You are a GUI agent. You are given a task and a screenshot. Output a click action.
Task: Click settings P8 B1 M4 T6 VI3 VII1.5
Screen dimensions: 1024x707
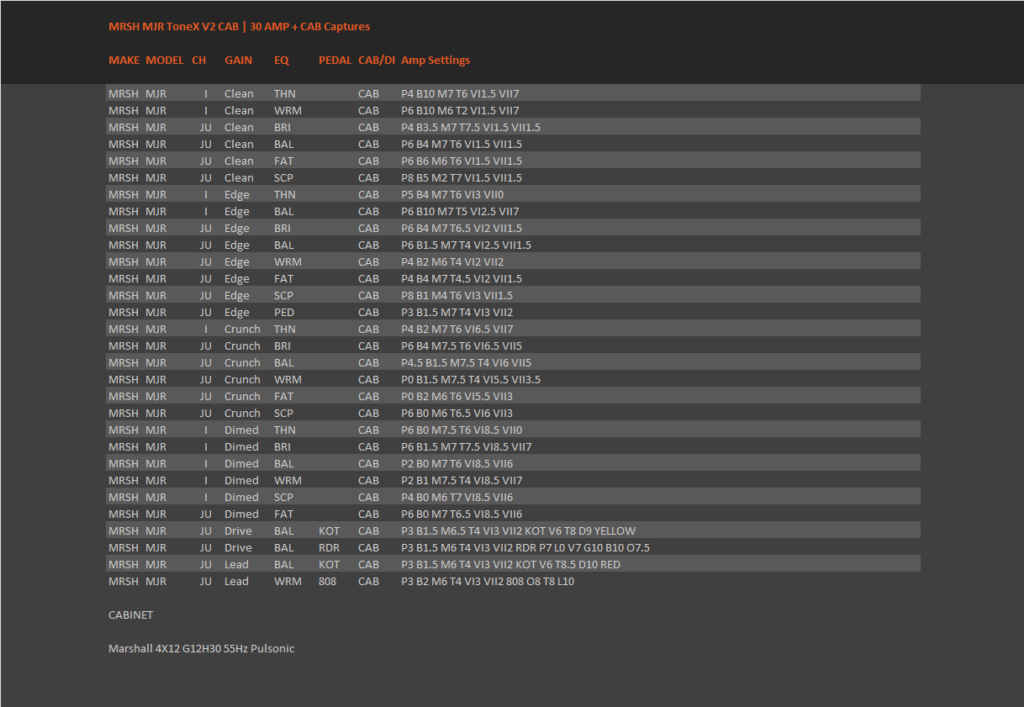tap(457, 296)
